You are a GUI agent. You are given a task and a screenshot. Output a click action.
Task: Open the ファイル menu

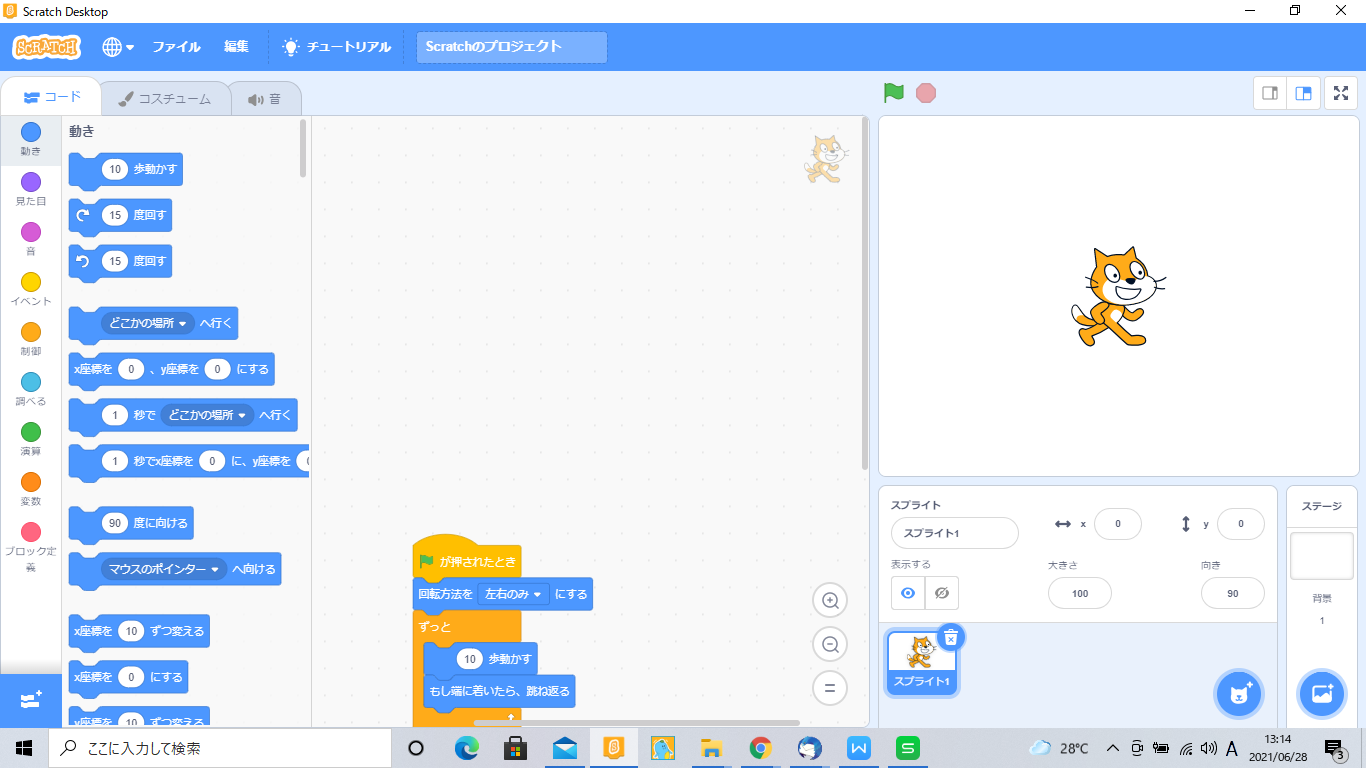[176, 47]
